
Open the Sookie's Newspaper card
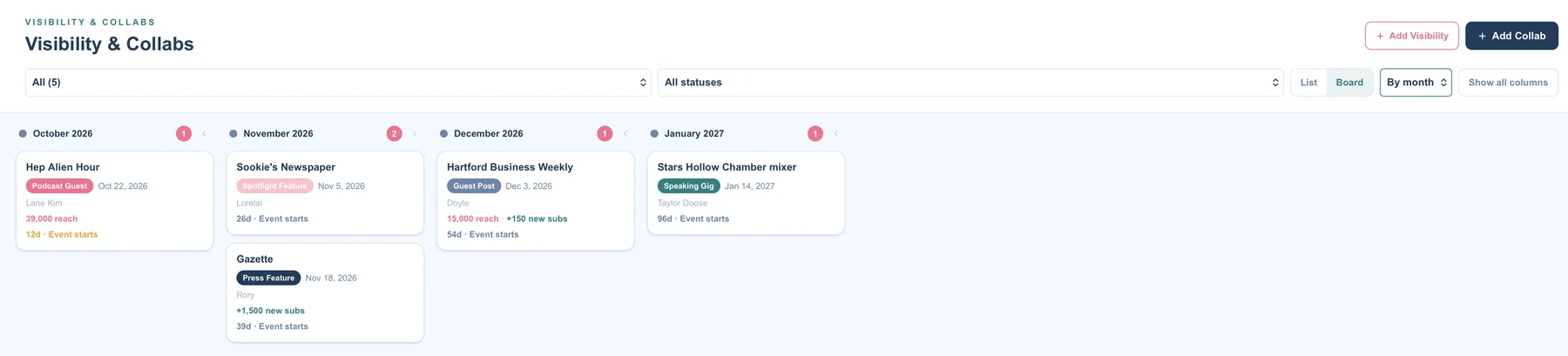(x=325, y=193)
